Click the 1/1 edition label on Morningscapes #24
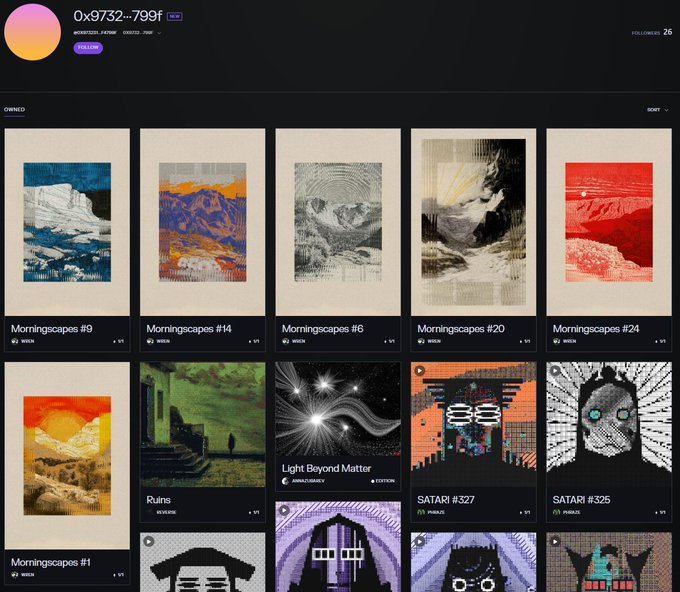The height and width of the screenshot is (592, 680). click(x=659, y=341)
